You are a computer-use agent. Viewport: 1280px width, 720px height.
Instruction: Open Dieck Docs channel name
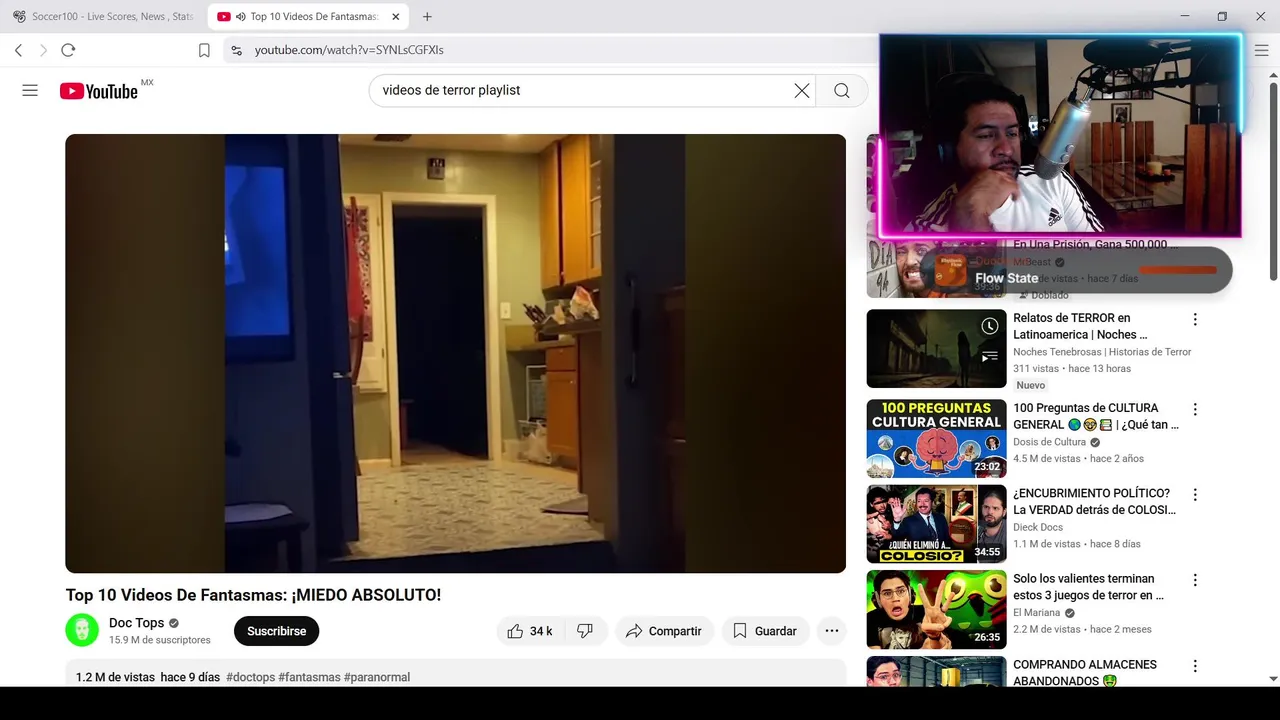pos(1038,527)
